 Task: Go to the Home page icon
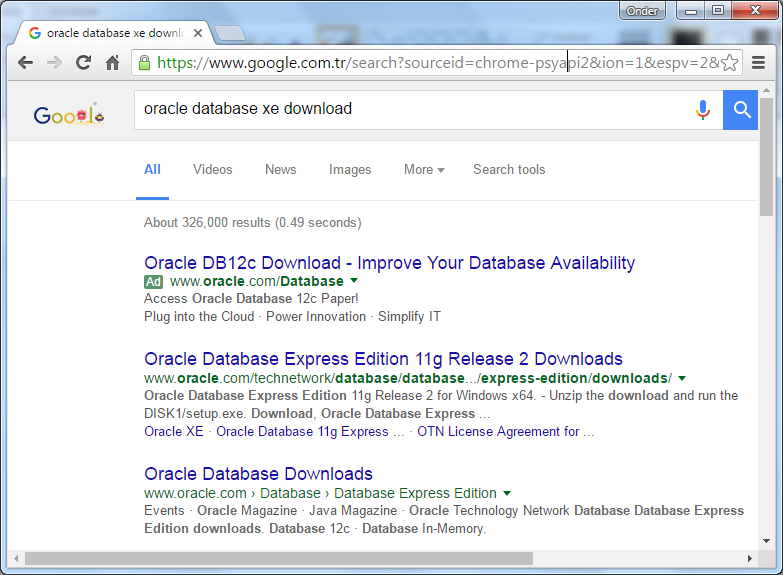click(113, 62)
